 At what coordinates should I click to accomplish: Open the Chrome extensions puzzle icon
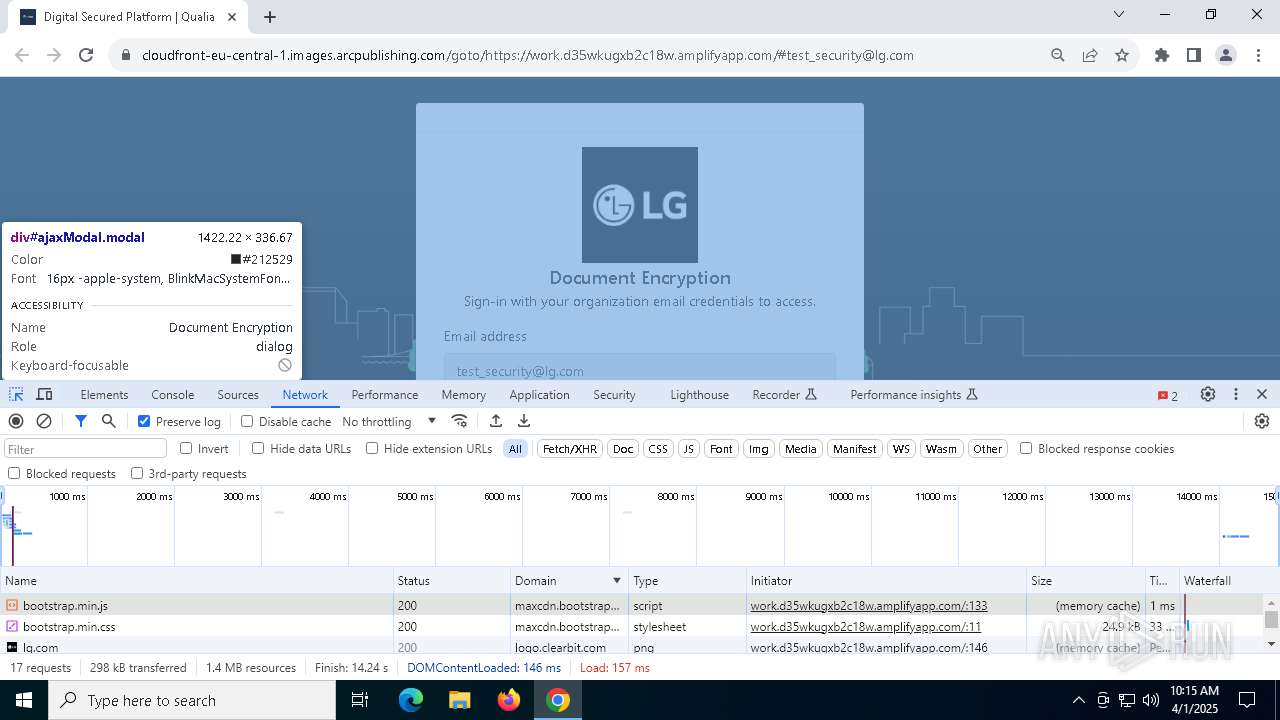(x=1162, y=55)
